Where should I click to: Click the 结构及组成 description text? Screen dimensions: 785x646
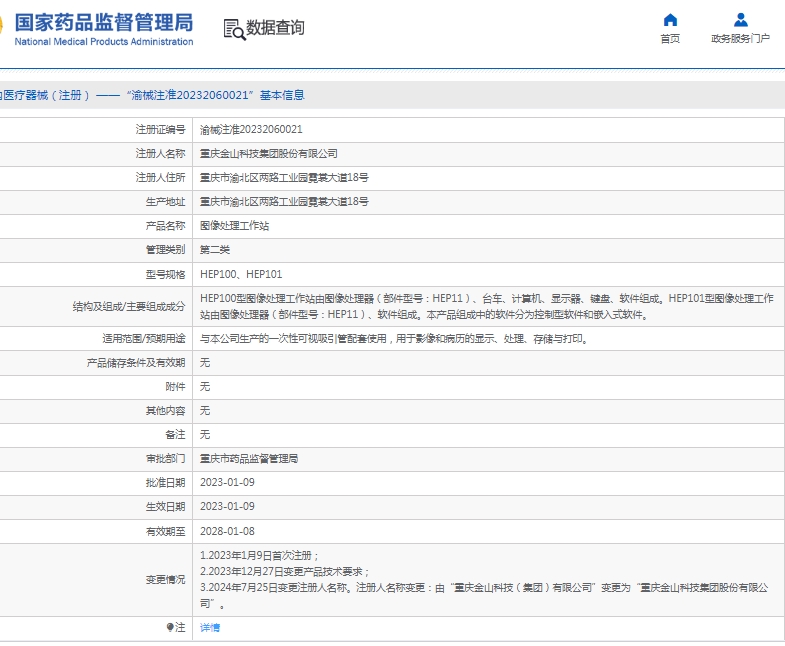coord(487,306)
